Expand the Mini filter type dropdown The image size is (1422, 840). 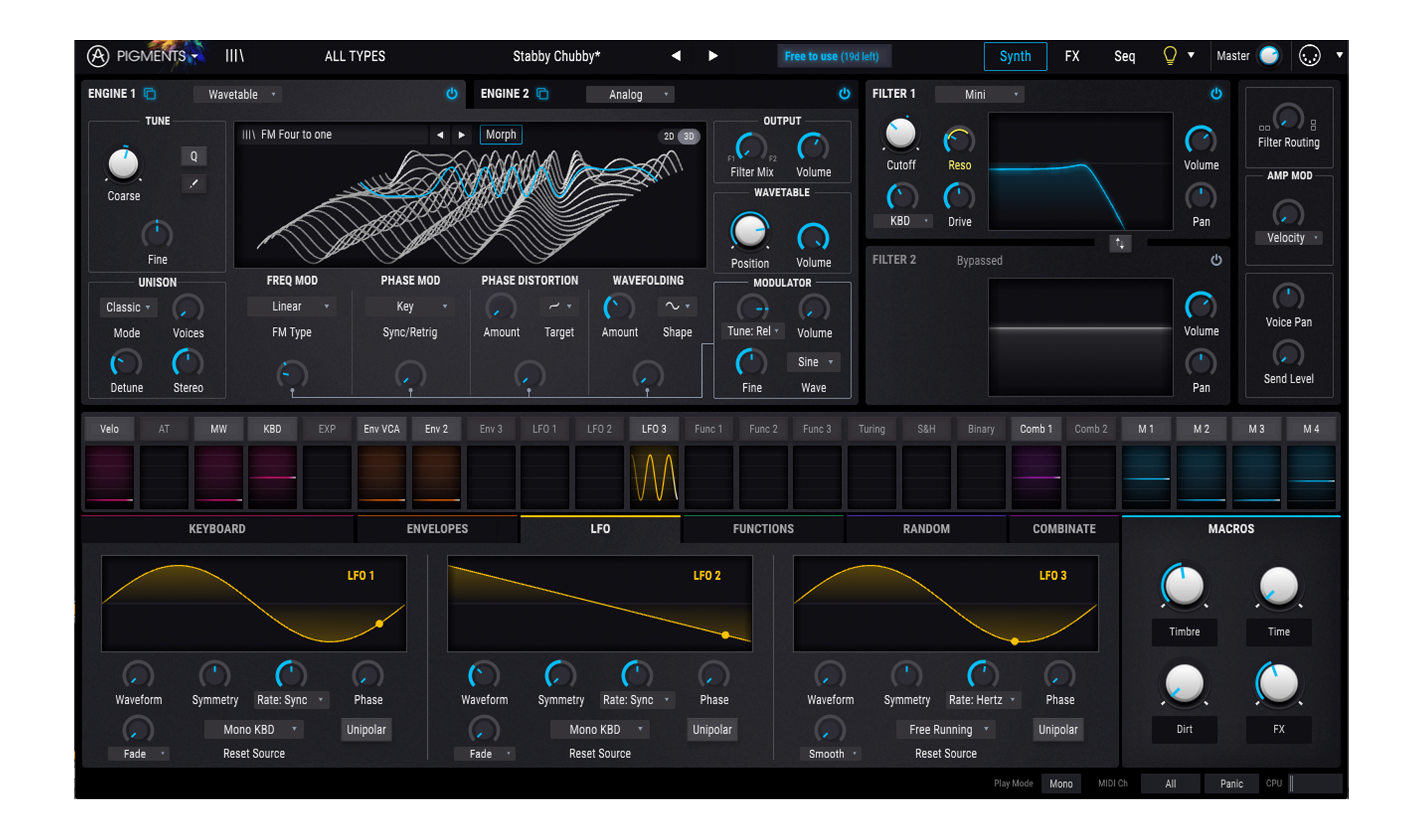[x=980, y=94]
